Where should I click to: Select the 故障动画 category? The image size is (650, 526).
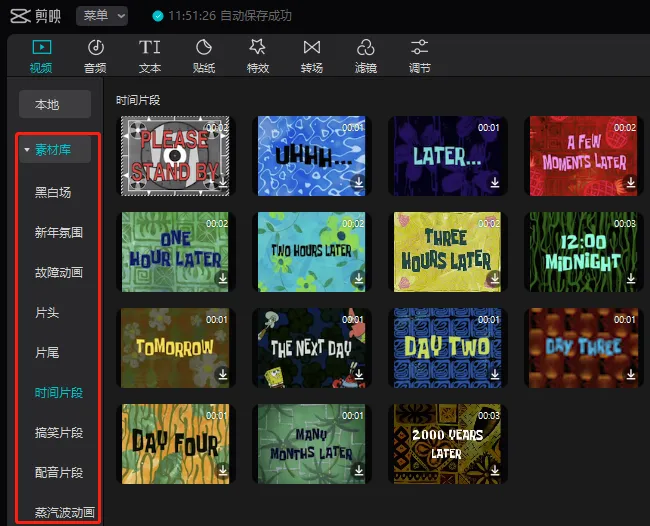tap(59, 272)
